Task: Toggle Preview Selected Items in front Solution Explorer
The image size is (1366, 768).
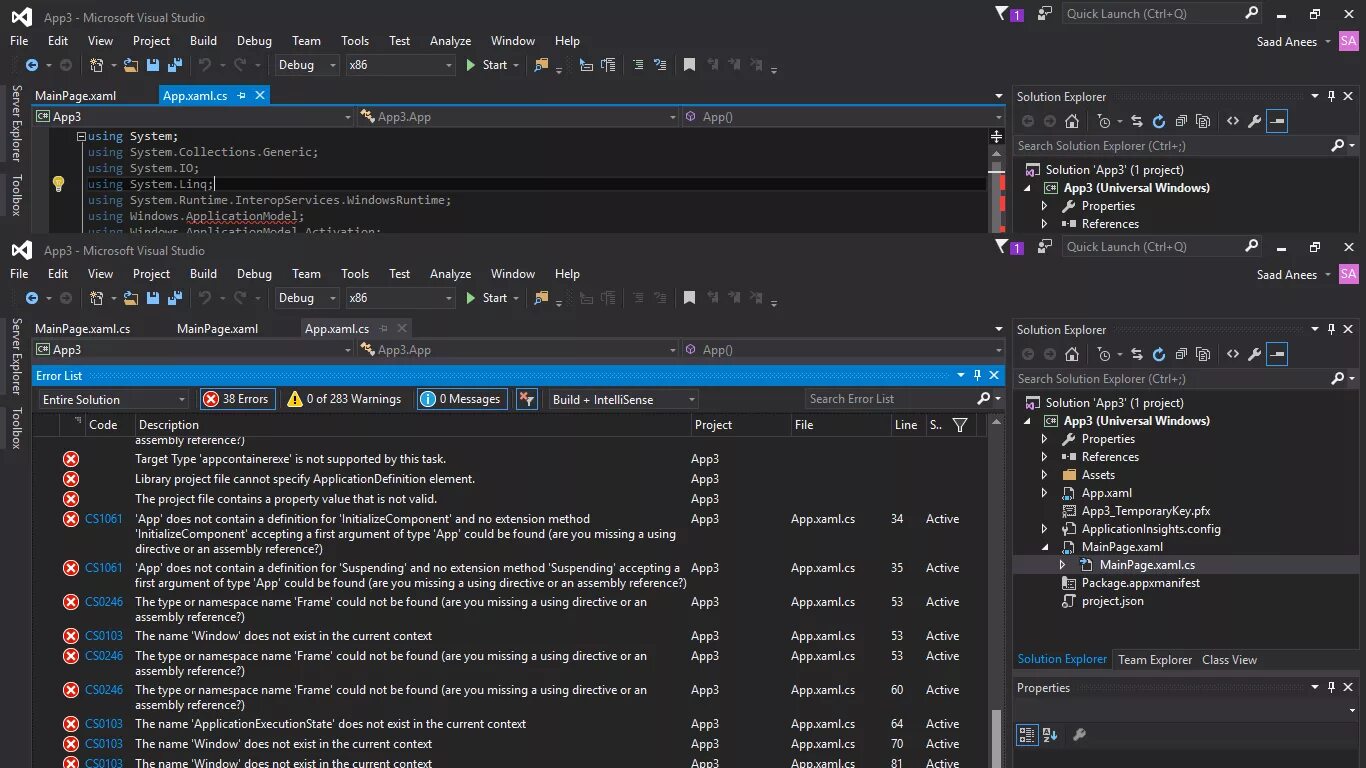Action: [x=1277, y=354]
